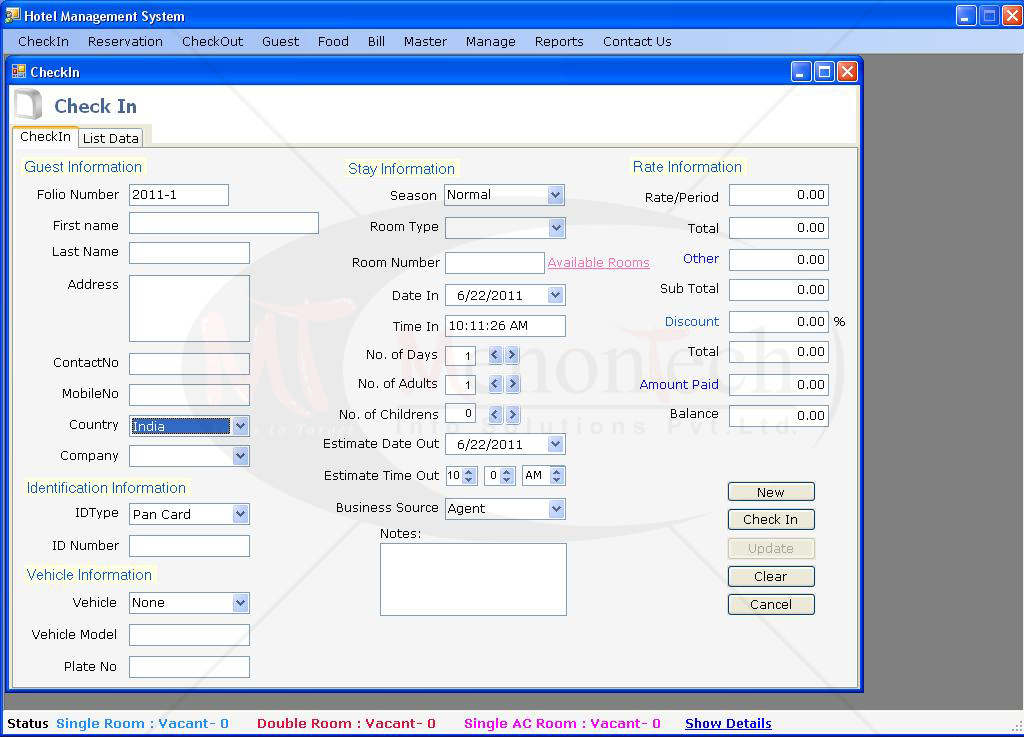Image resolution: width=1024 pixels, height=737 pixels.
Task: Click the Estimate Time Out AM/PM spinner
Action: pos(557,476)
